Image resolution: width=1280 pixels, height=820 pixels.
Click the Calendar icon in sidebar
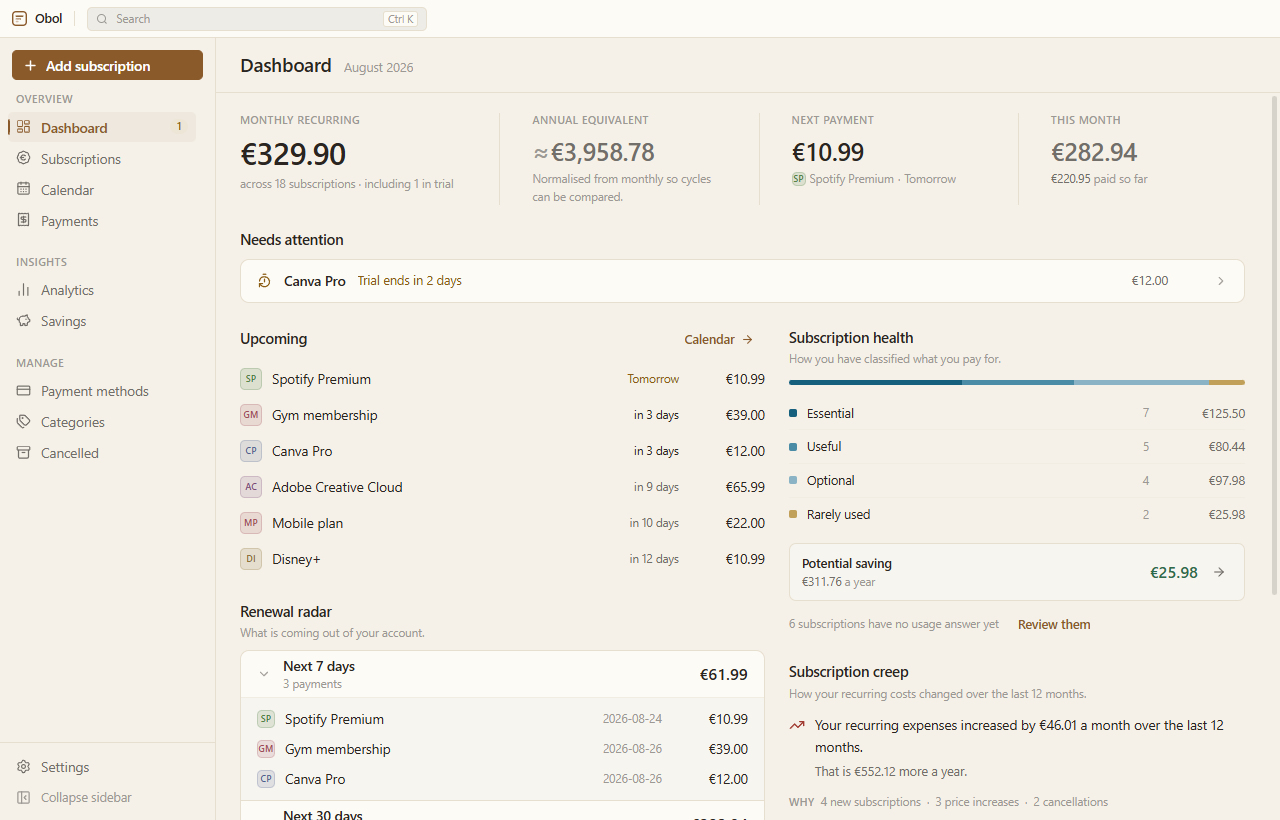pyautogui.click(x=24, y=189)
